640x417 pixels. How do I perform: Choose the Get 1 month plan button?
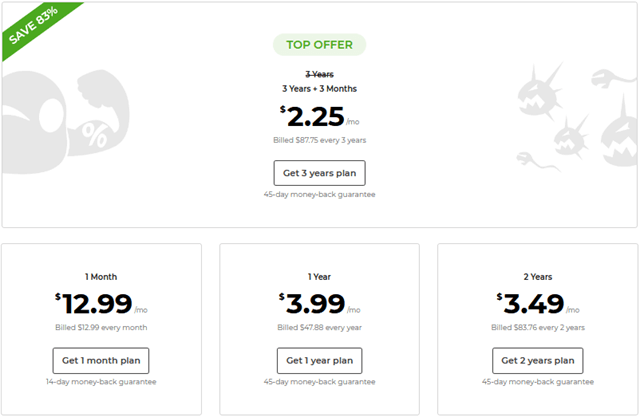point(101,360)
